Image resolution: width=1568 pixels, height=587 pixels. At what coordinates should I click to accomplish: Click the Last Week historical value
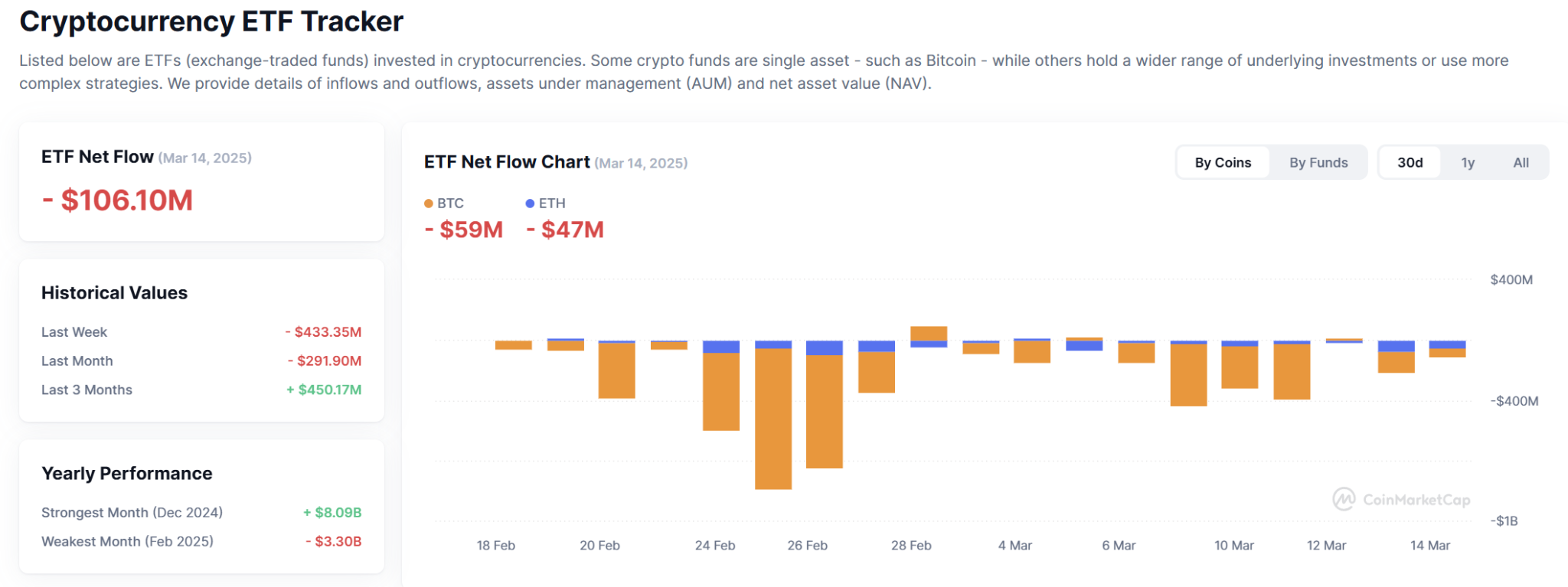323,332
